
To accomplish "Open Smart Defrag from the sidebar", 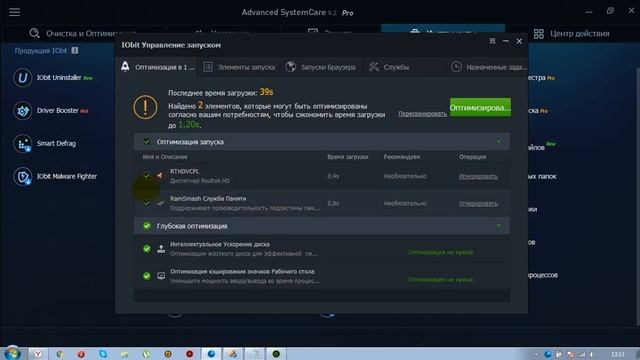I will (45, 144).
